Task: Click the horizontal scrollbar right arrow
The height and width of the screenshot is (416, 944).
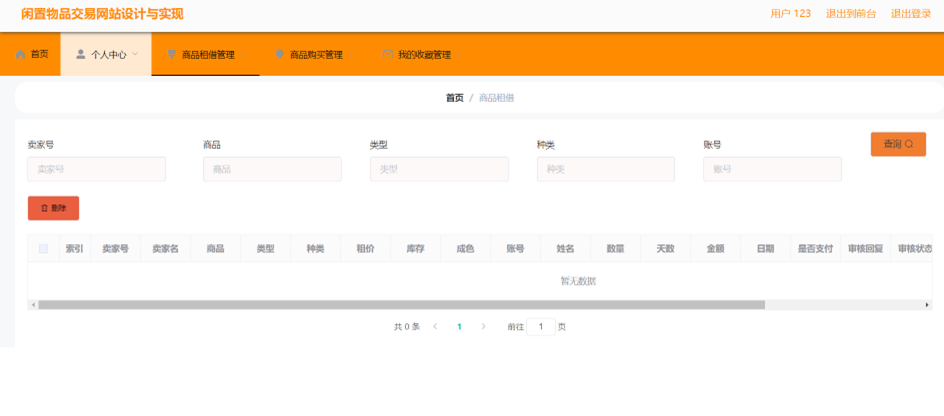Action: click(x=927, y=305)
